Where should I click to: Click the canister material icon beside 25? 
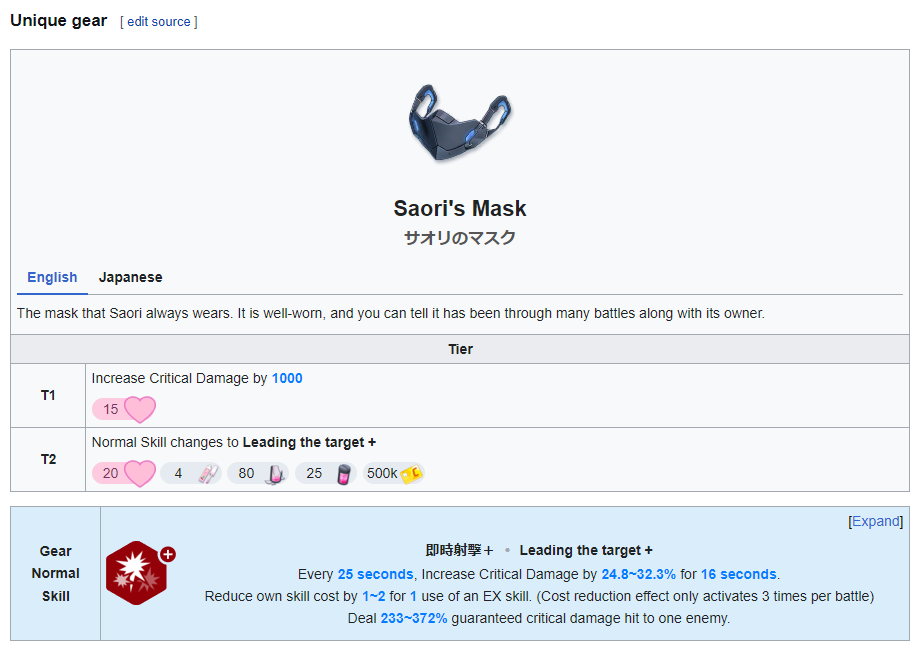coord(344,474)
